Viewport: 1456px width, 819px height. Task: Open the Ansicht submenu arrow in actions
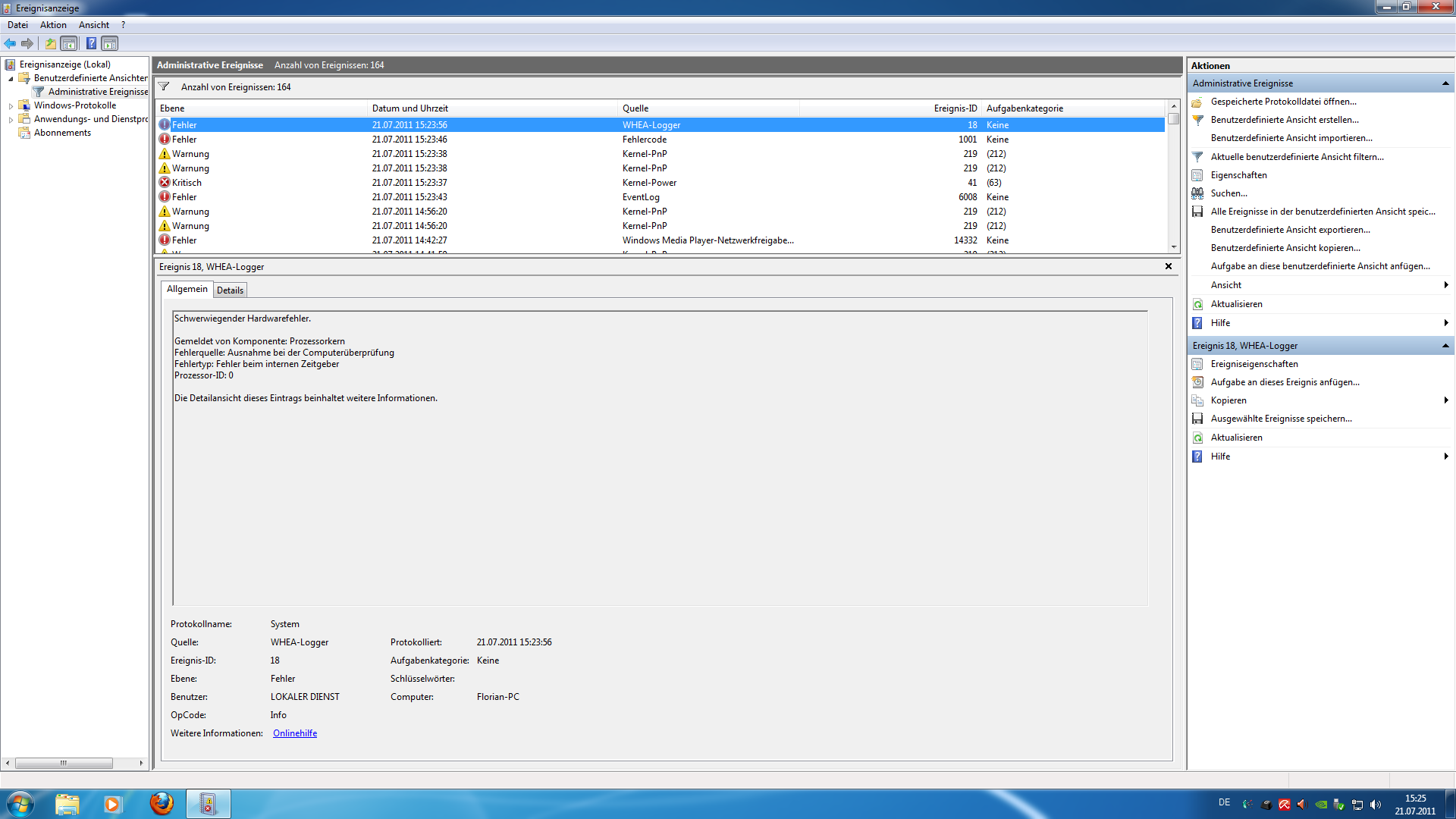pos(1446,285)
